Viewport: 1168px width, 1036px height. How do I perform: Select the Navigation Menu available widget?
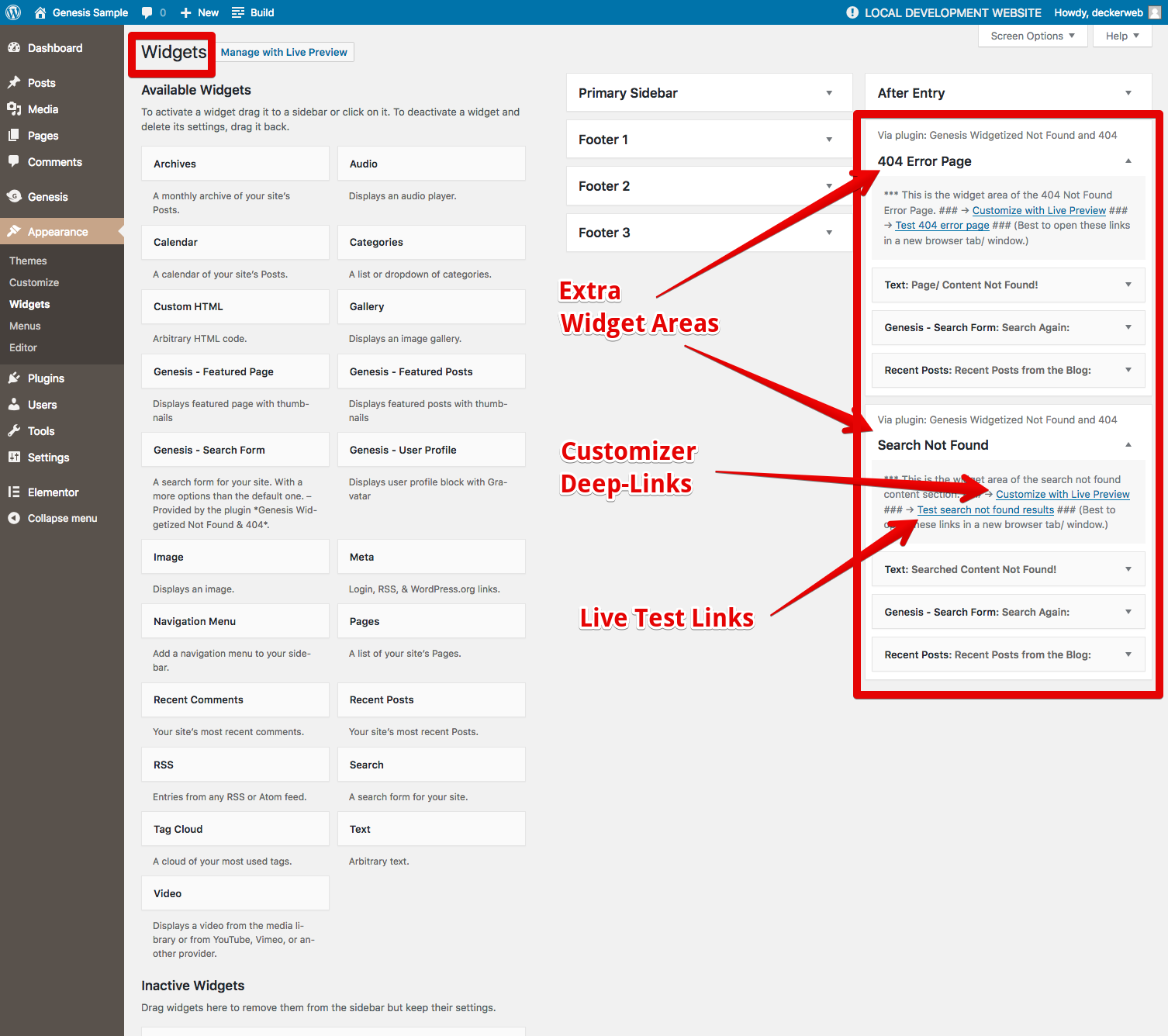pyautogui.click(x=235, y=621)
